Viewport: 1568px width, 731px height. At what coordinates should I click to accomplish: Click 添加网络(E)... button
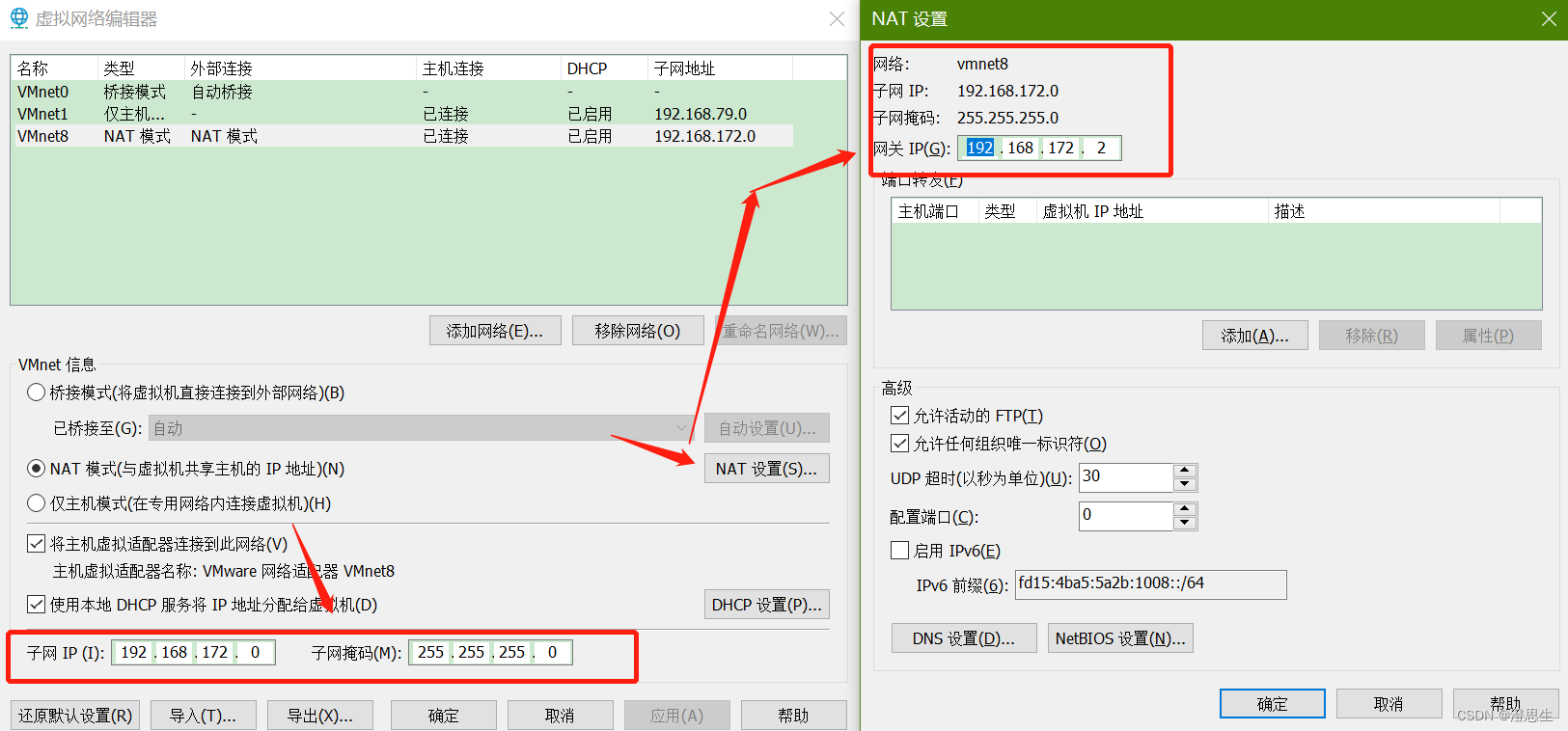pyautogui.click(x=495, y=331)
